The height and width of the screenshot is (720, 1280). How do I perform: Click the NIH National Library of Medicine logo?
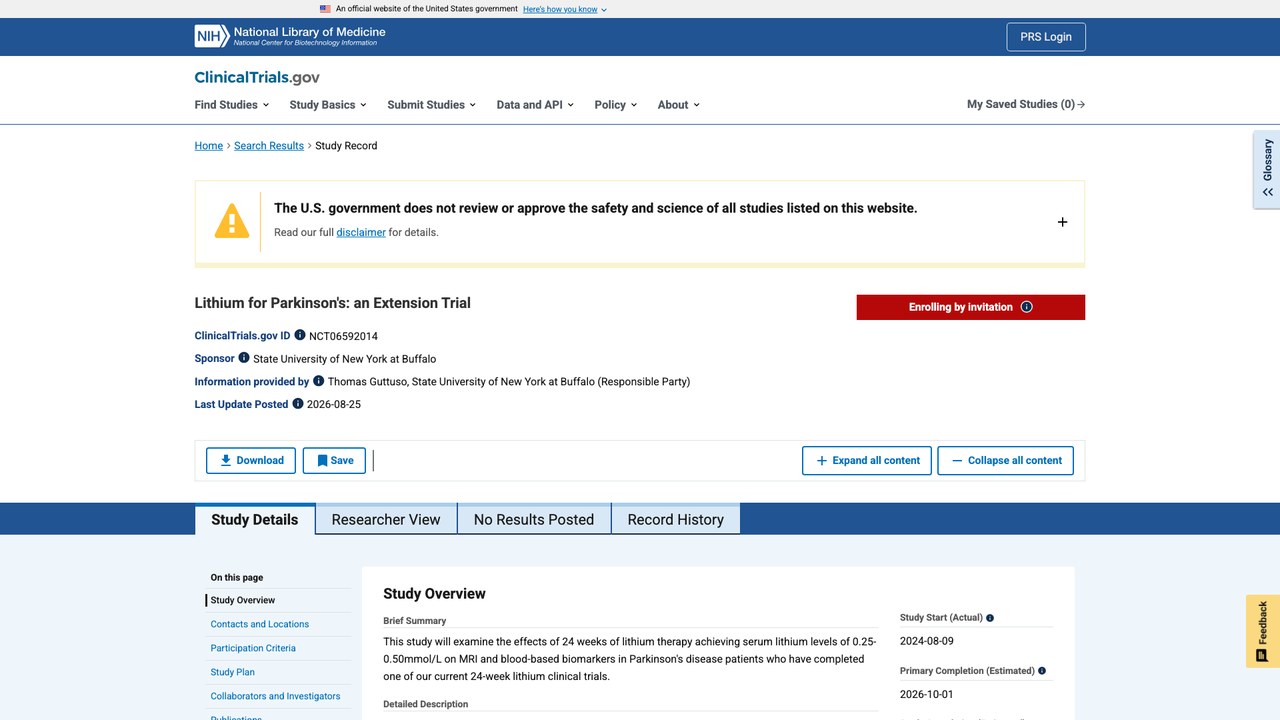pyautogui.click(x=290, y=36)
